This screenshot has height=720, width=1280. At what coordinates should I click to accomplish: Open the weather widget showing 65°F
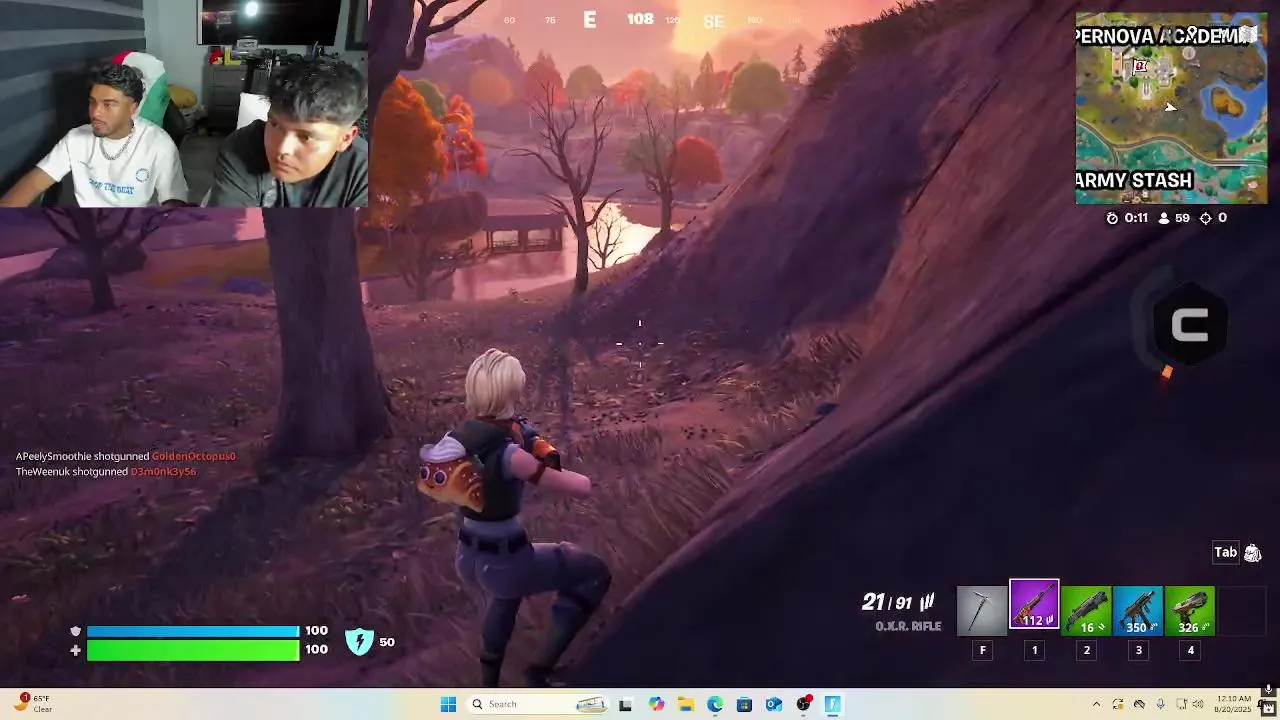tap(32, 704)
